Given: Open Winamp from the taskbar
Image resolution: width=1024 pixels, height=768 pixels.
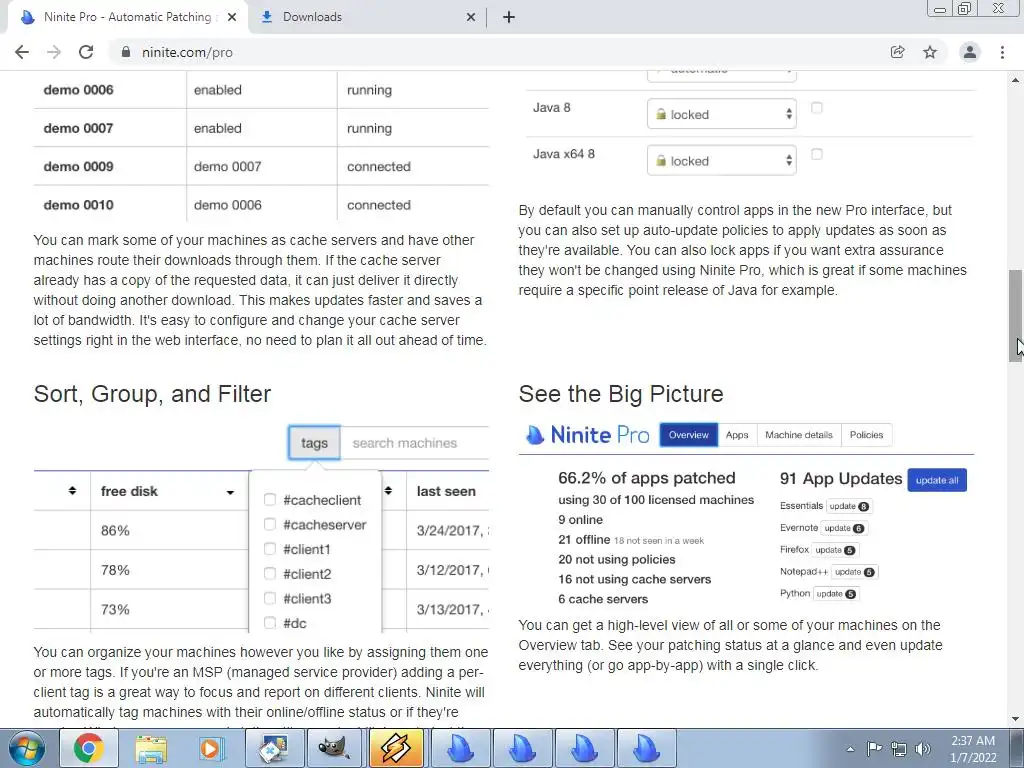Looking at the screenshot, I should (396, 748).
